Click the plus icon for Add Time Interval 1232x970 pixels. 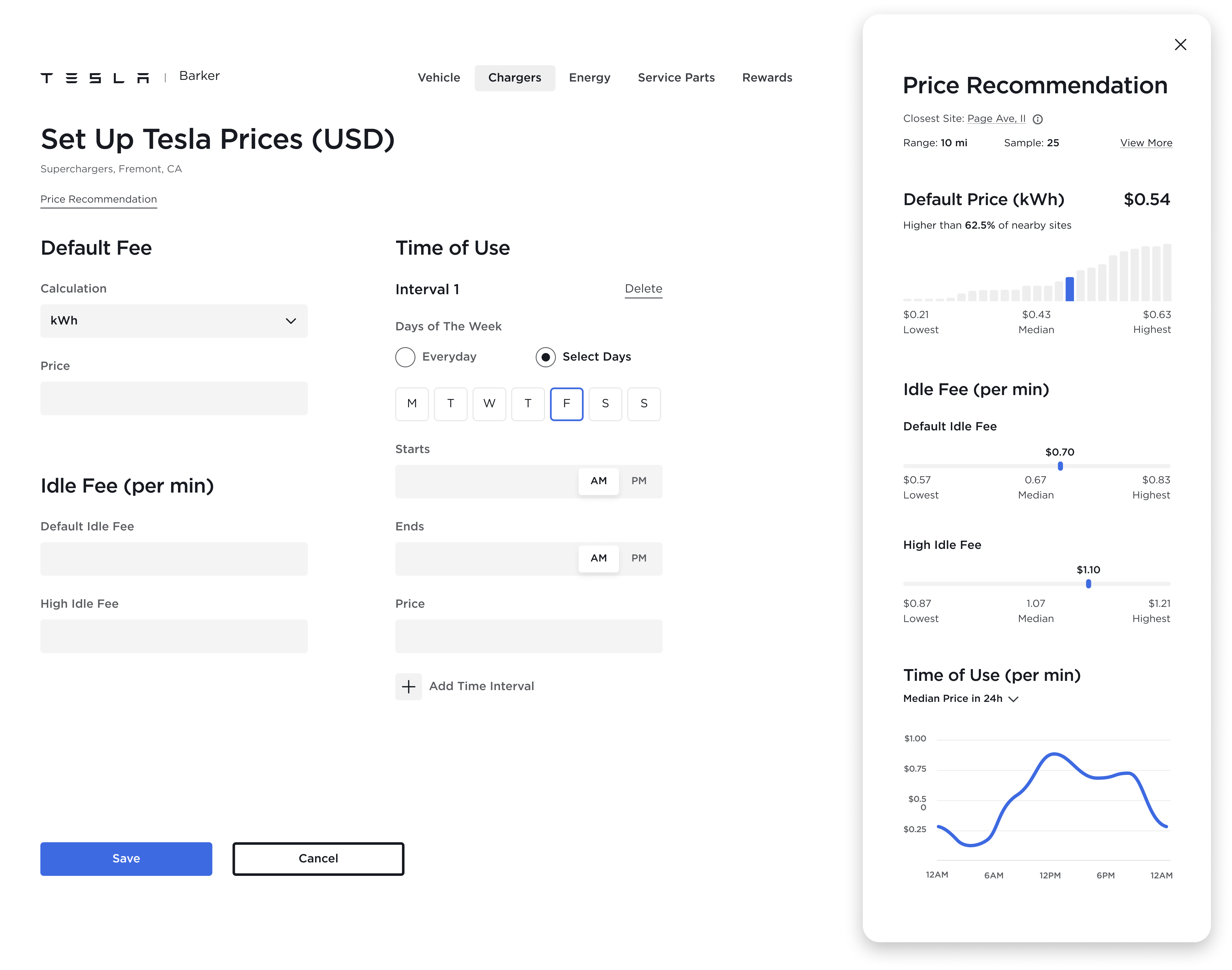point(408,686)
